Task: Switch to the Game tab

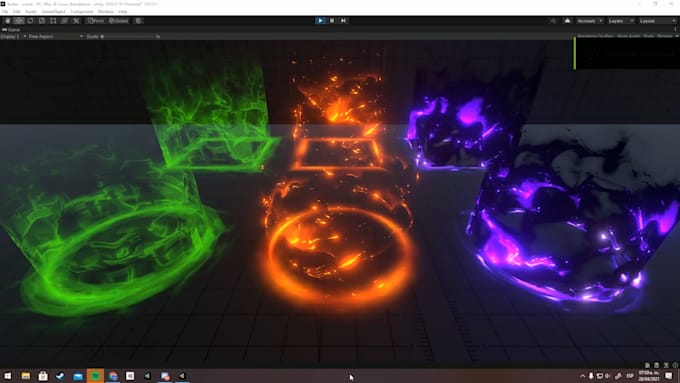Action: pyautogui.click(x=11, y=29)
